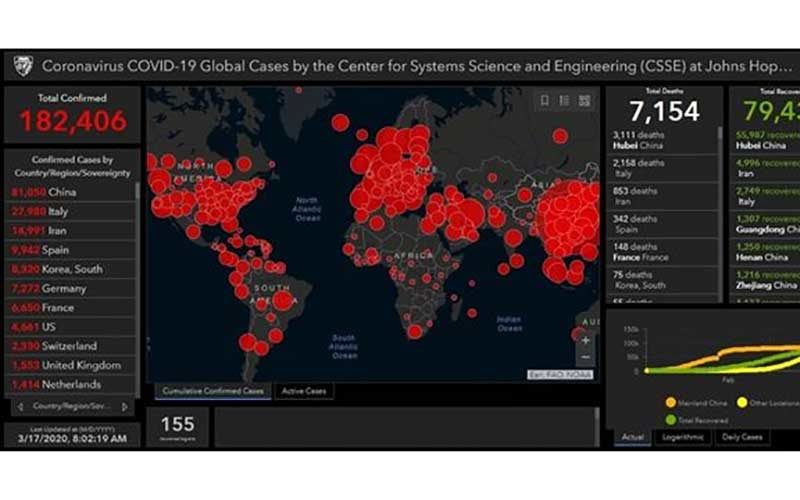Select France in confirmed cases list
This screenshot has width=800, height=500.
click(71, 308)
